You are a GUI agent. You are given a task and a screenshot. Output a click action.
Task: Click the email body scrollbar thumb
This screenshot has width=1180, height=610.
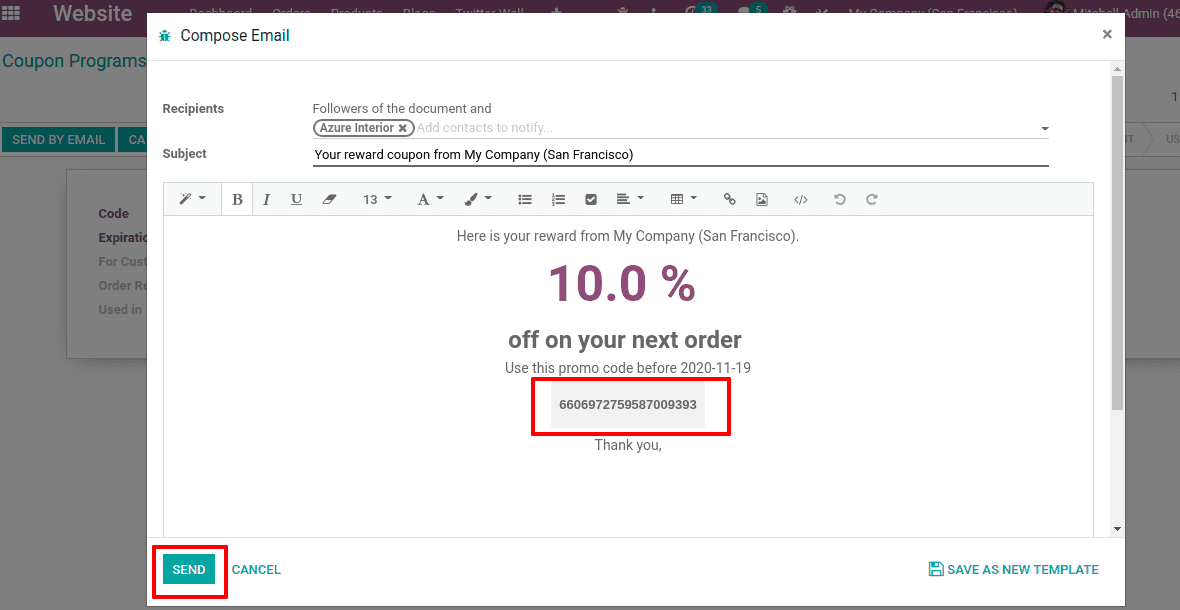[x=1117, y=241]
